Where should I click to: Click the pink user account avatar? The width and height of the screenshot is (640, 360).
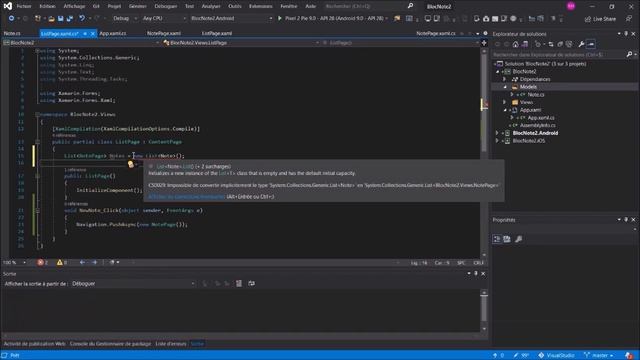571,6
